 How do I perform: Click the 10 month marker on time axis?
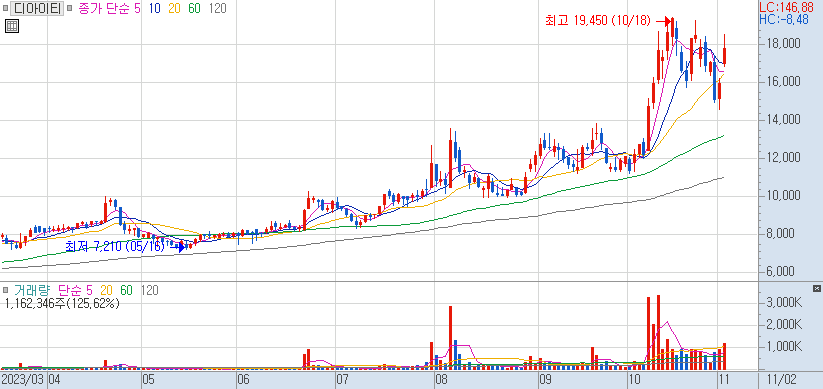coord(635,379)
